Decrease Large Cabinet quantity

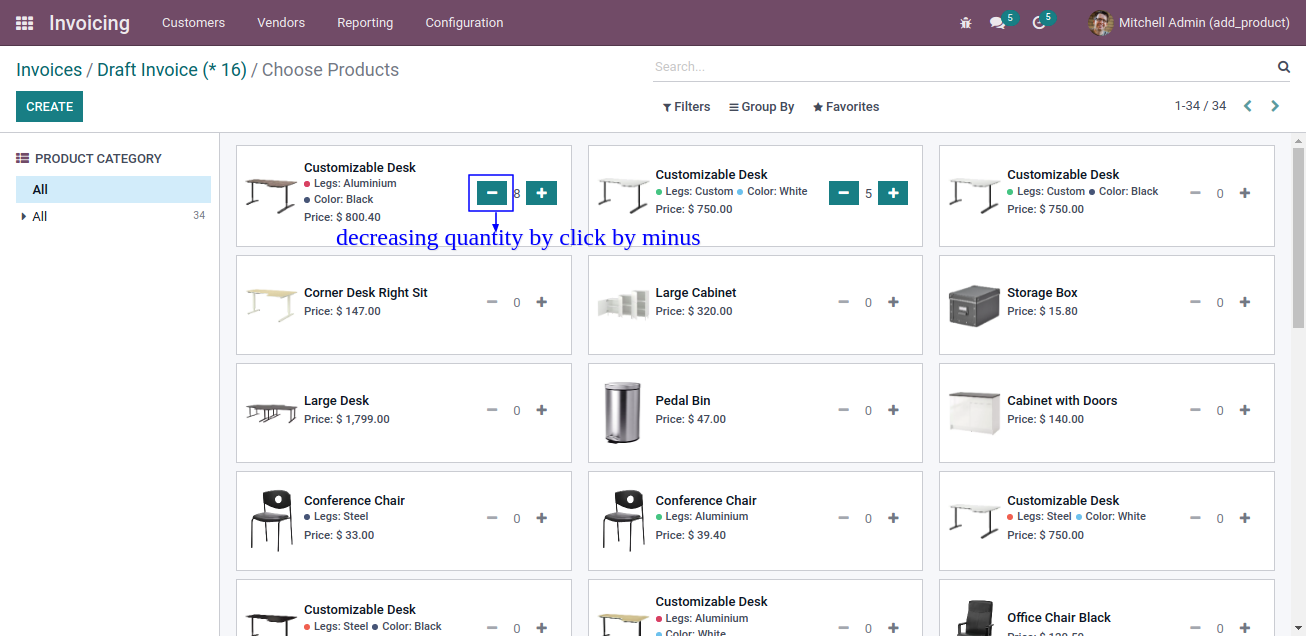click(844, 302)
